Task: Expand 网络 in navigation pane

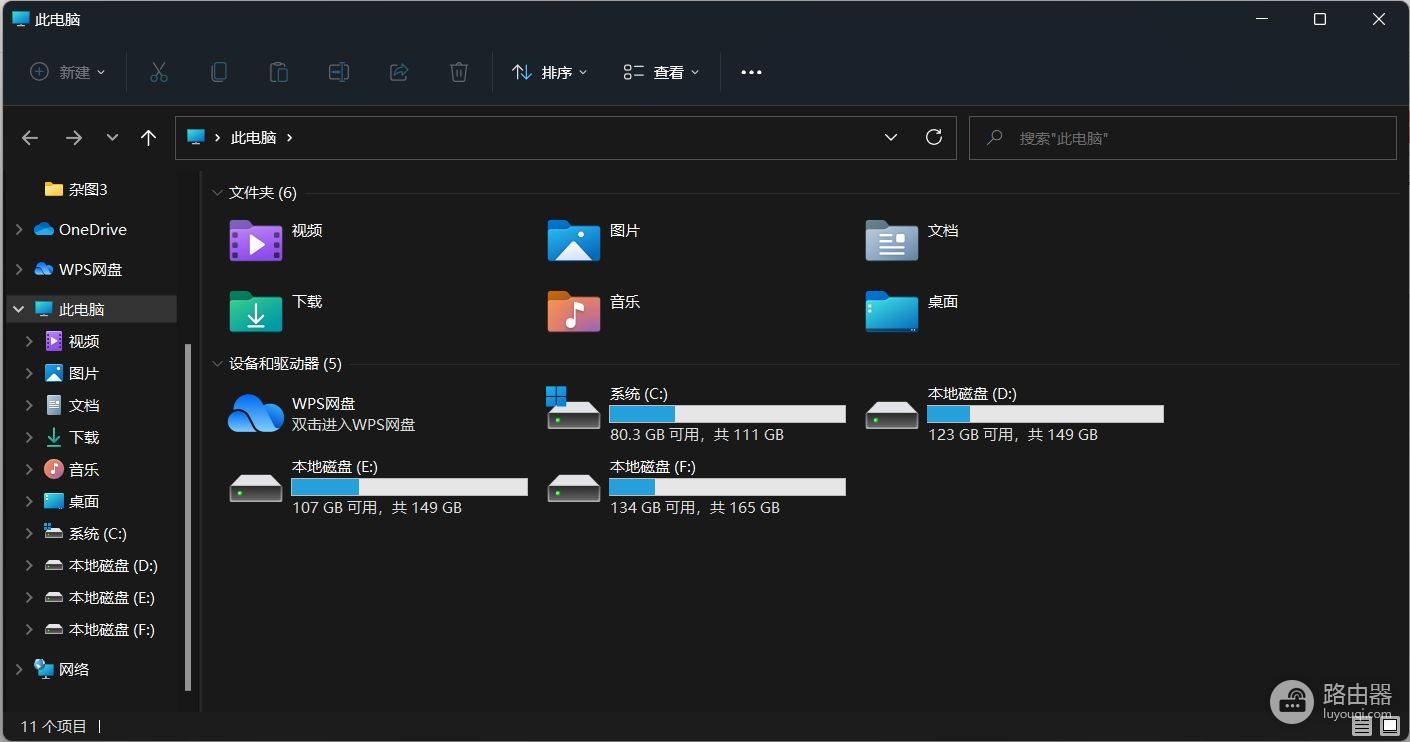Action: 19,669
